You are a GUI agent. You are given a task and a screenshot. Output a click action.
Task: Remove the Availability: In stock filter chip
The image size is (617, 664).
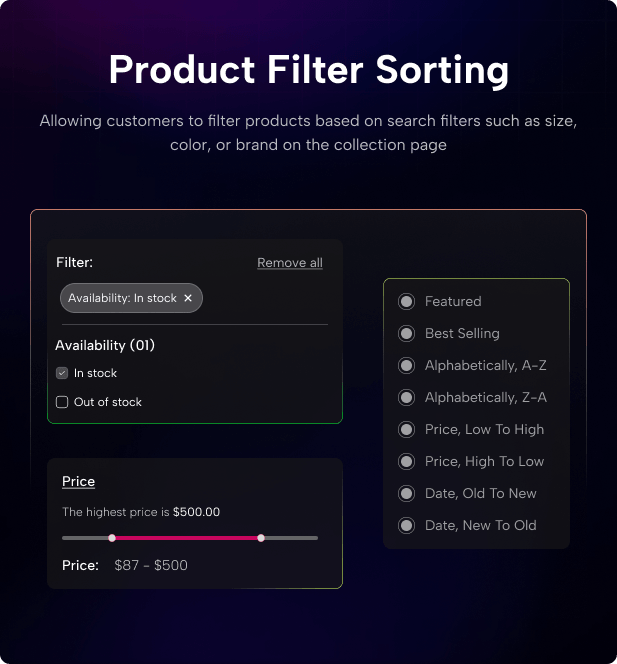coord(188,298)
